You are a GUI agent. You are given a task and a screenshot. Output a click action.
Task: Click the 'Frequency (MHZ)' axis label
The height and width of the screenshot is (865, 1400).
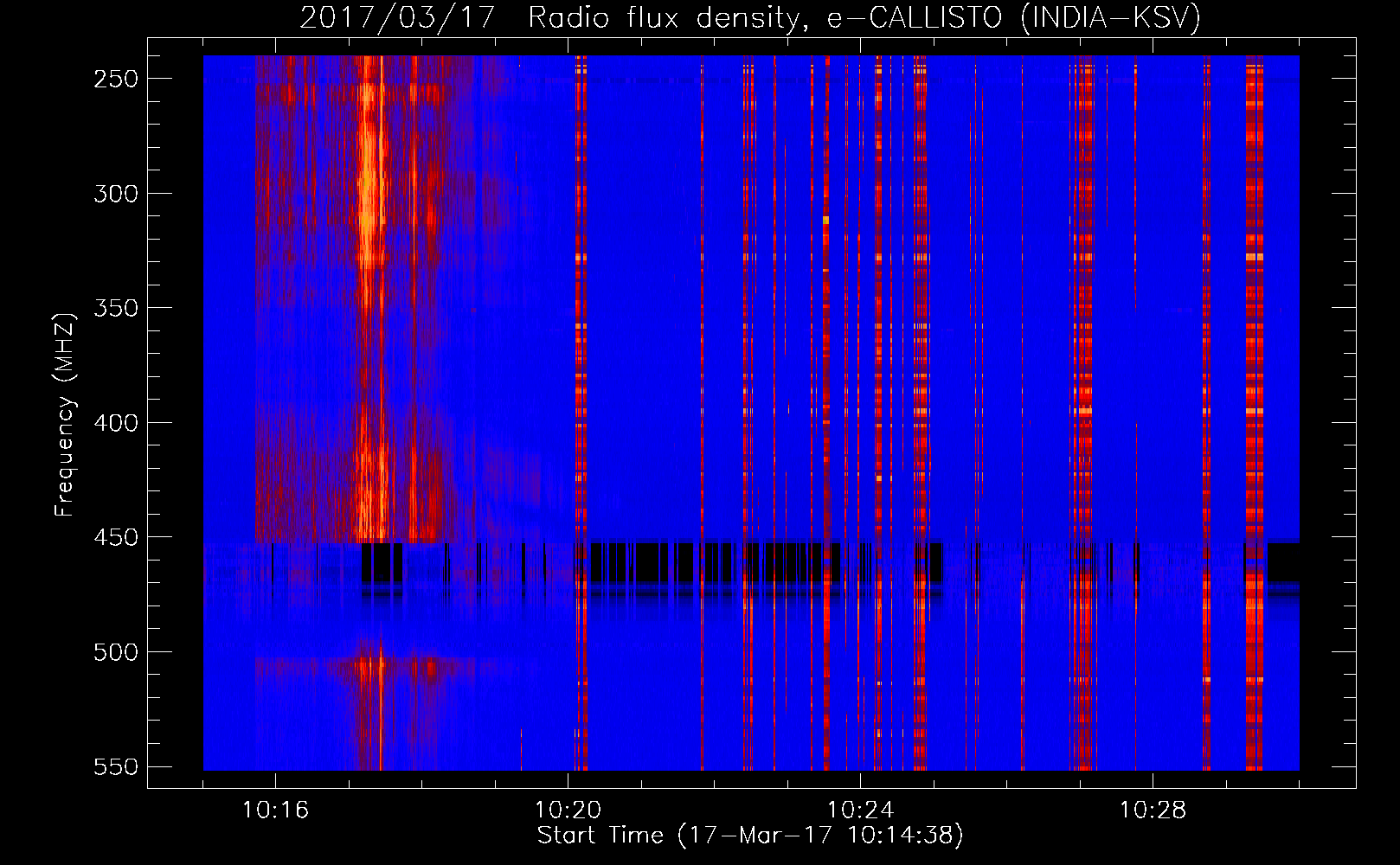tap(65, 414)
